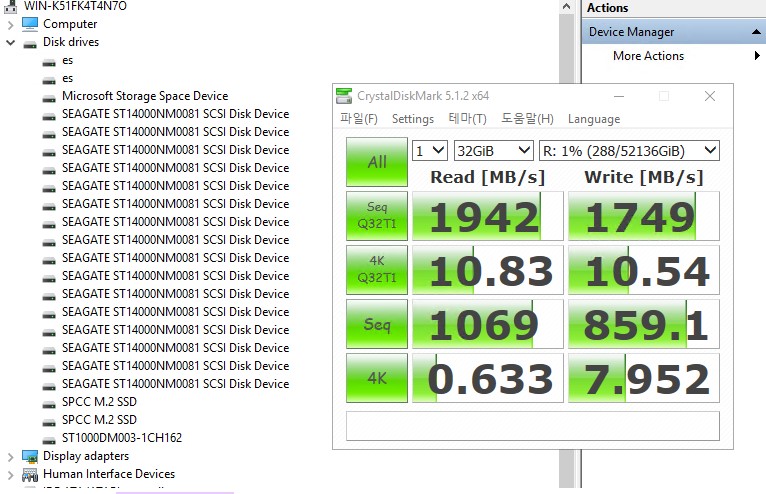The image size is (766, 494).
Task: Click the Disk drives category icon
Action: point(30,42)
